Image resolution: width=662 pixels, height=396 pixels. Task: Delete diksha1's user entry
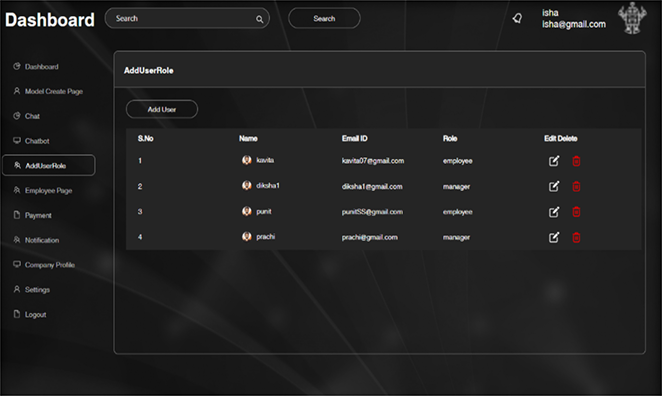576,186
